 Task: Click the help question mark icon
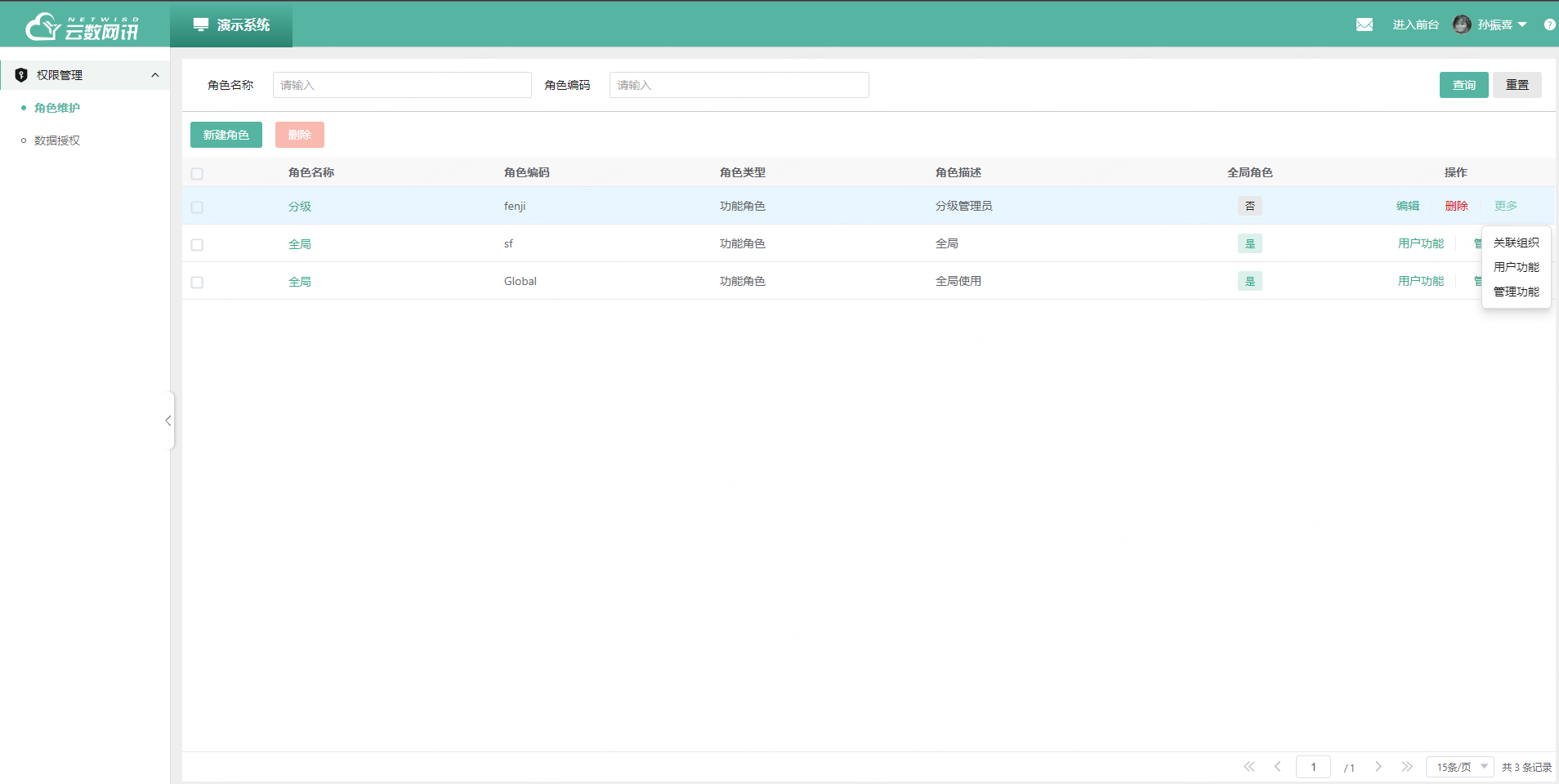tap(1549, 24)
